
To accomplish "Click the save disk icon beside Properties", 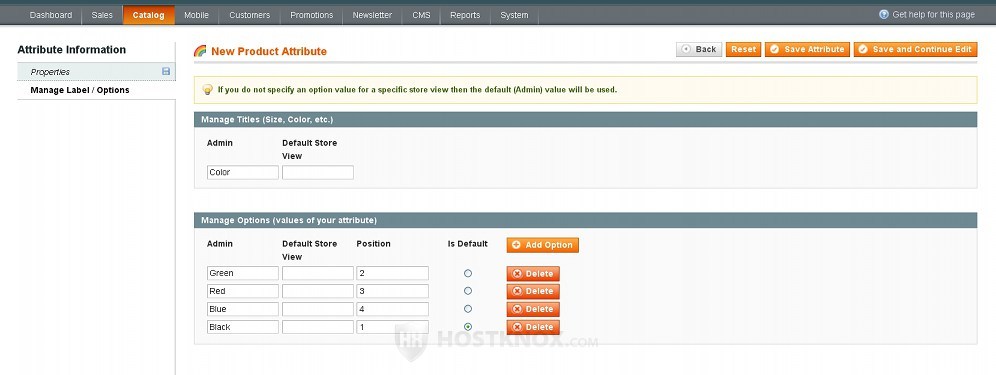I will [166, 72].
